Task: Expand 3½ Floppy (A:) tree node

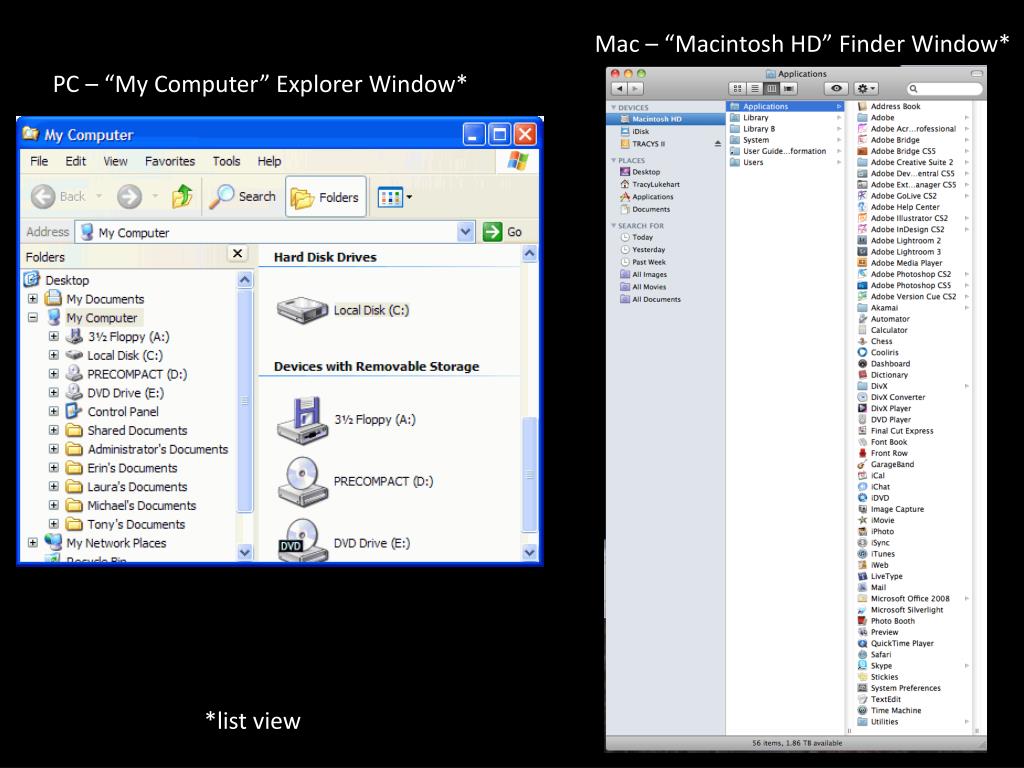Action: point(54,336)
